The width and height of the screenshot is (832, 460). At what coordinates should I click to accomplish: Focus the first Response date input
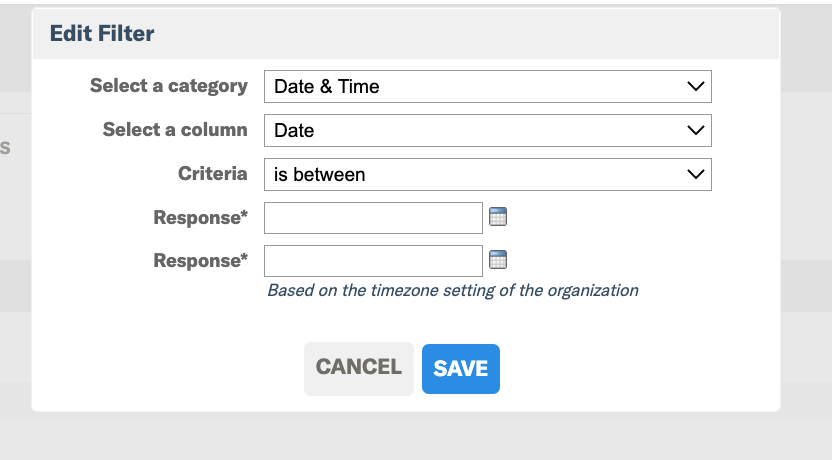coord(374,218)
